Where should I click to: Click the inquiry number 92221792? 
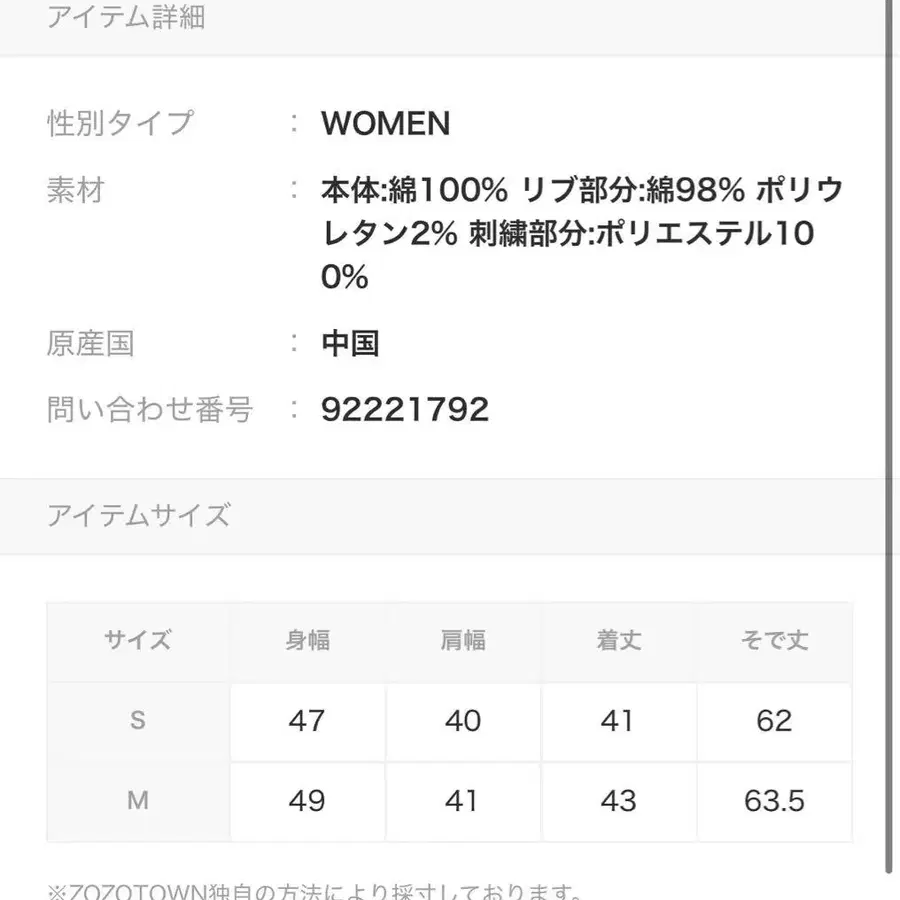click(405, 409)
